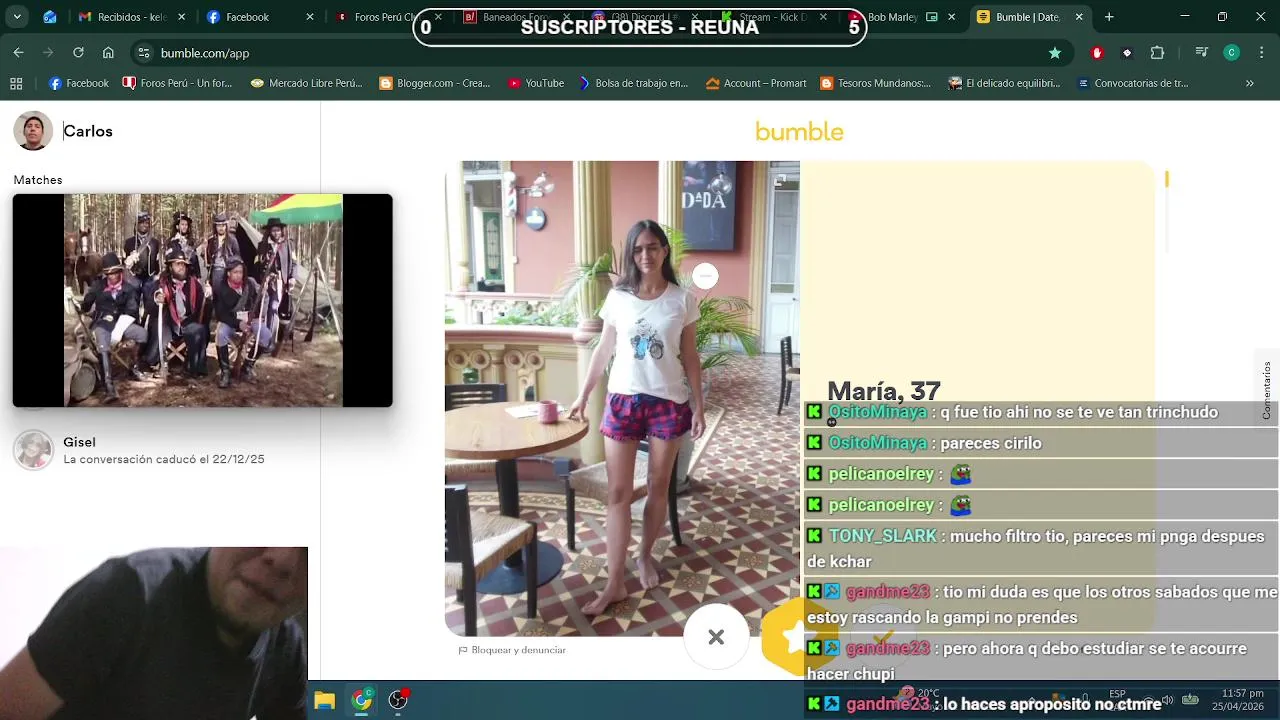Screen dimensions: 1280x720
Task: Click the Carlos profile name
Action: click(x=88, y=131)
